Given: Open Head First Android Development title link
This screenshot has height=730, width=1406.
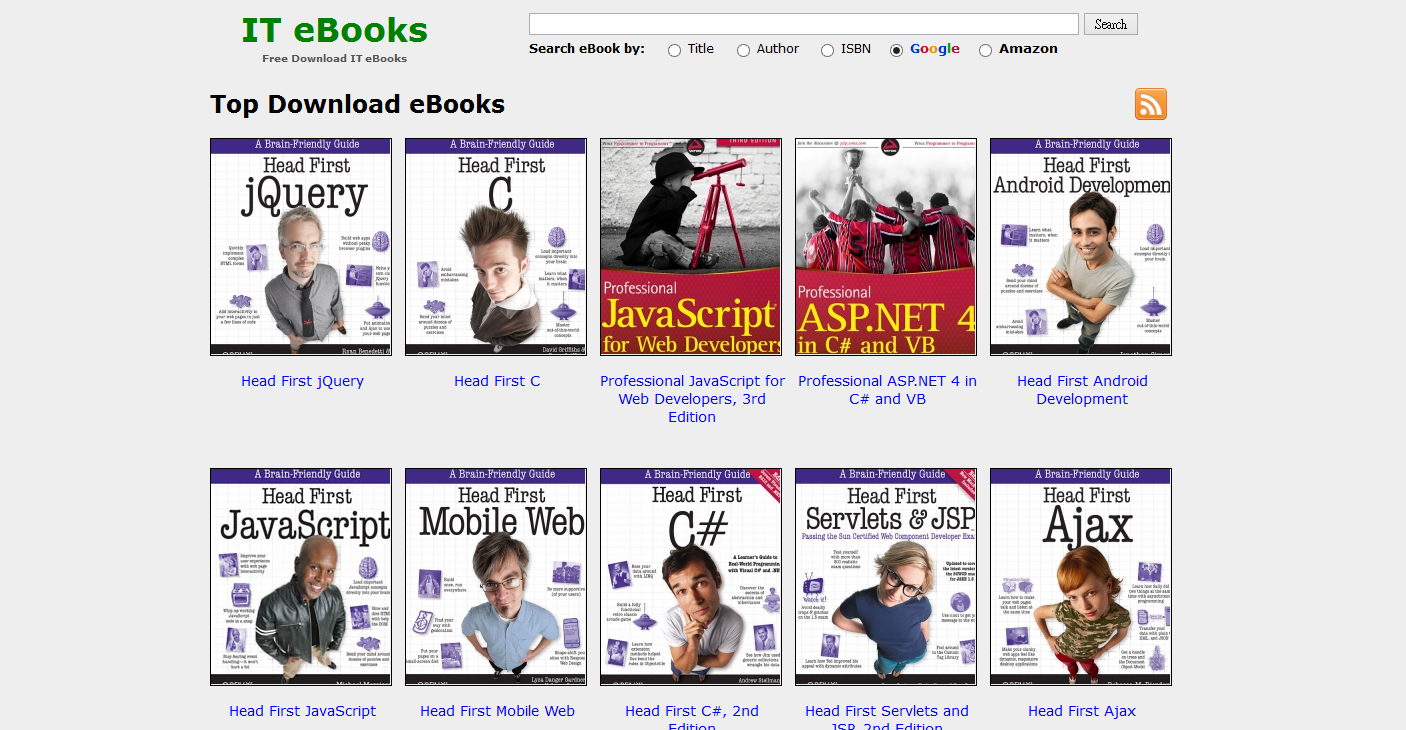Looking at the screenshot, I should 1082,390.
